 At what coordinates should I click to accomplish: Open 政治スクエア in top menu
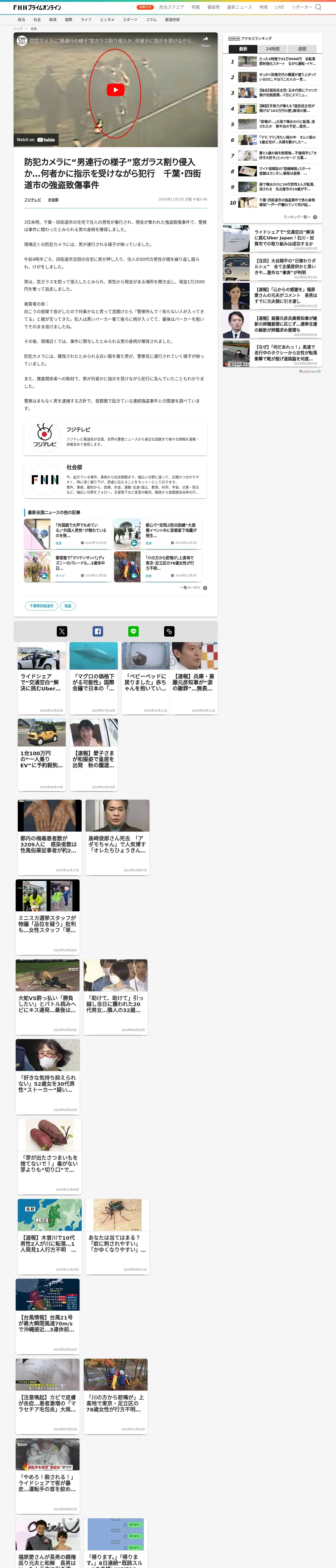pyautogui.click(x=171, y=7)
